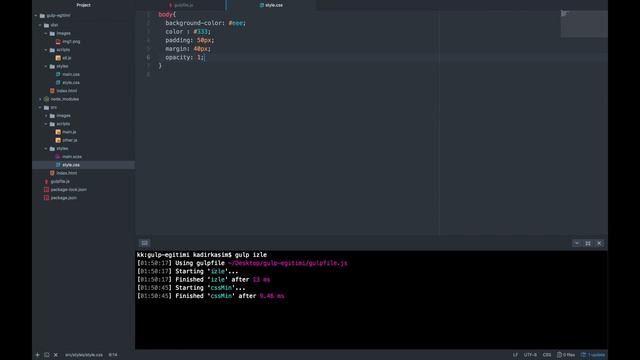The image size is (640, 360).
Task: Close all terminals via status bar X
Action: [56, 355]
